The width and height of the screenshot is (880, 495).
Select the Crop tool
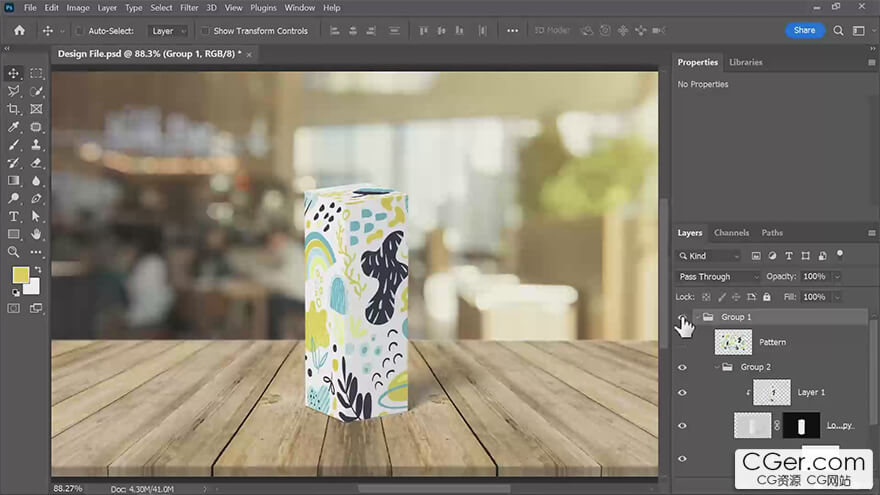13,109
